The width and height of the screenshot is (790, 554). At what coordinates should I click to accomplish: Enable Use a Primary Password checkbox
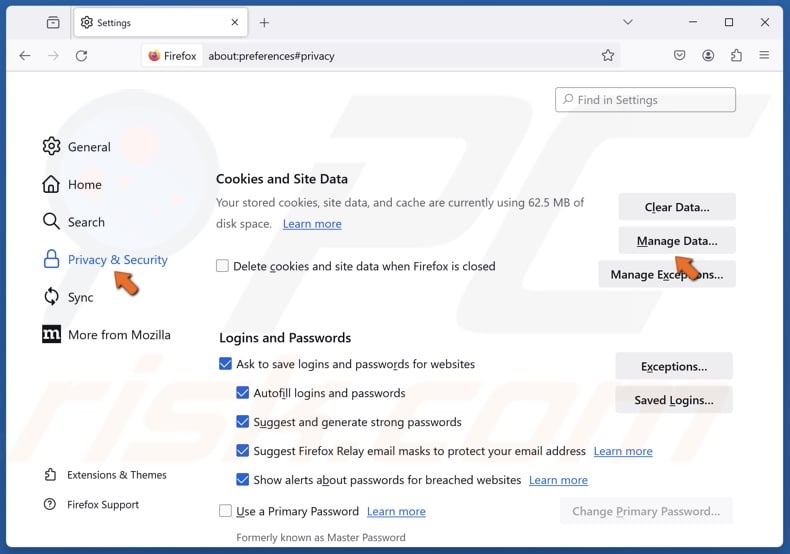coord(225,511)
